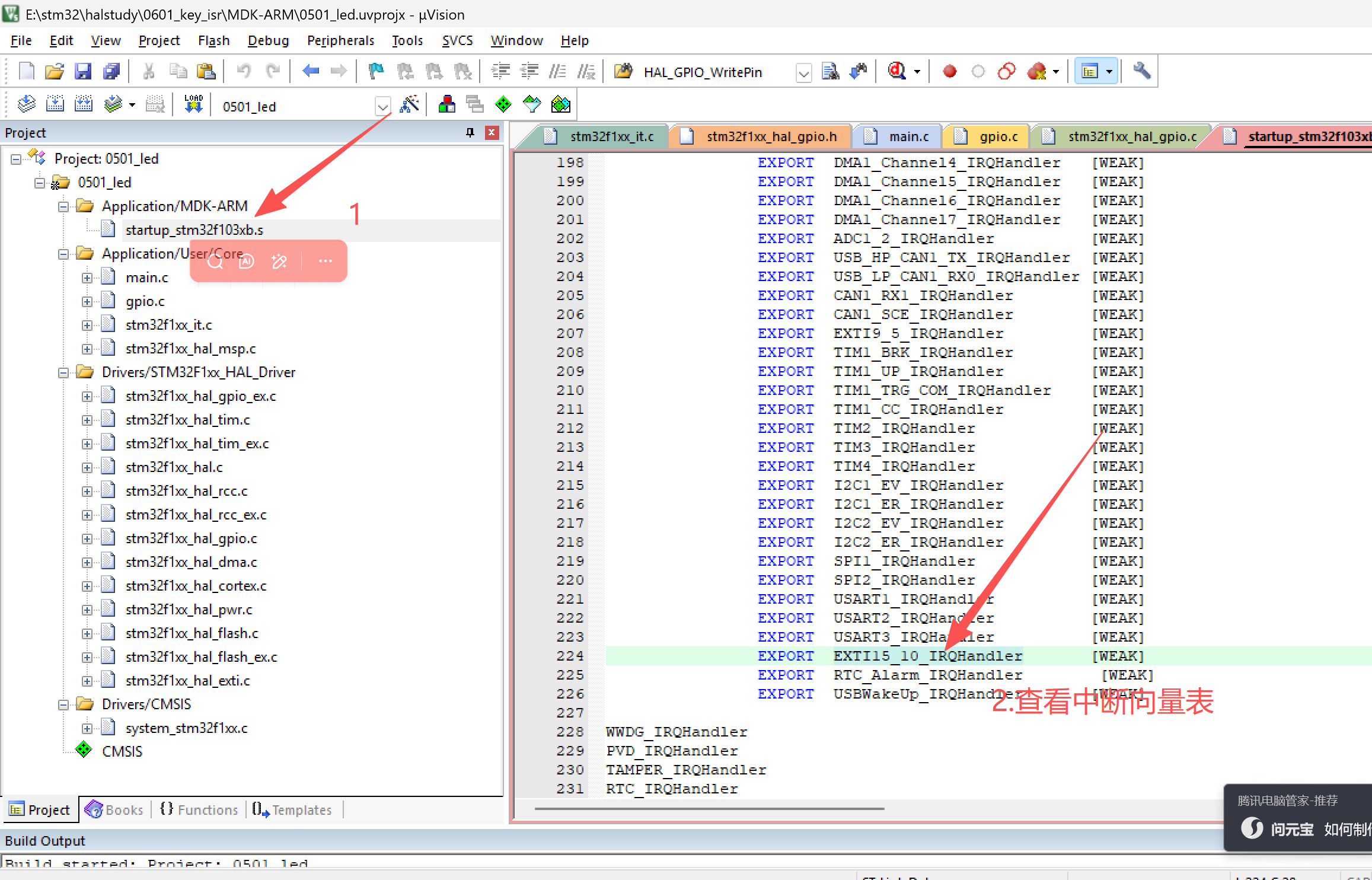Collapse the Drivers/STM32F1xx_HAL_Driver folder
Viewport: 1372px width, 880px height.
click(x=63, y=372)
